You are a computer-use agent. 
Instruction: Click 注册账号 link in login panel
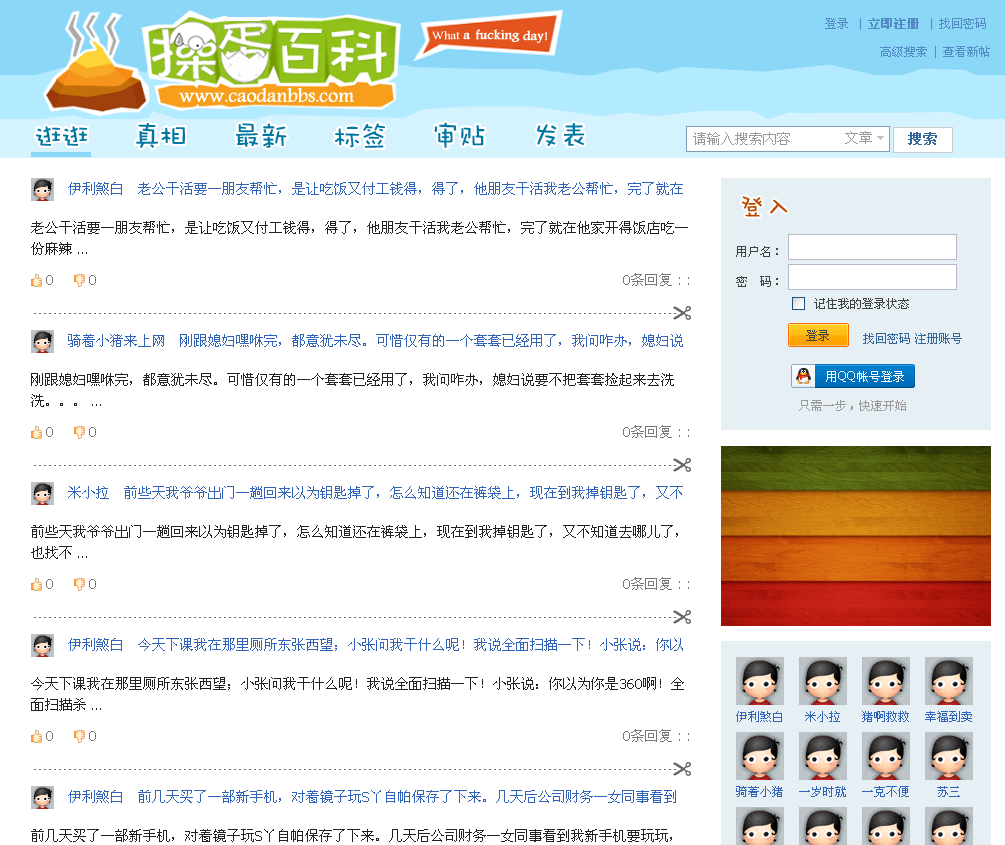click(x=938, y=339)
